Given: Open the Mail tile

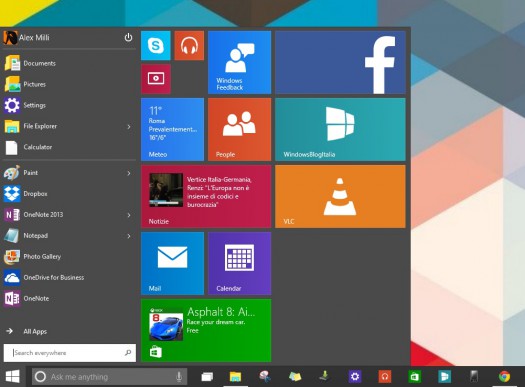Looking at the screenshot, I should click(x=172, y=263).
